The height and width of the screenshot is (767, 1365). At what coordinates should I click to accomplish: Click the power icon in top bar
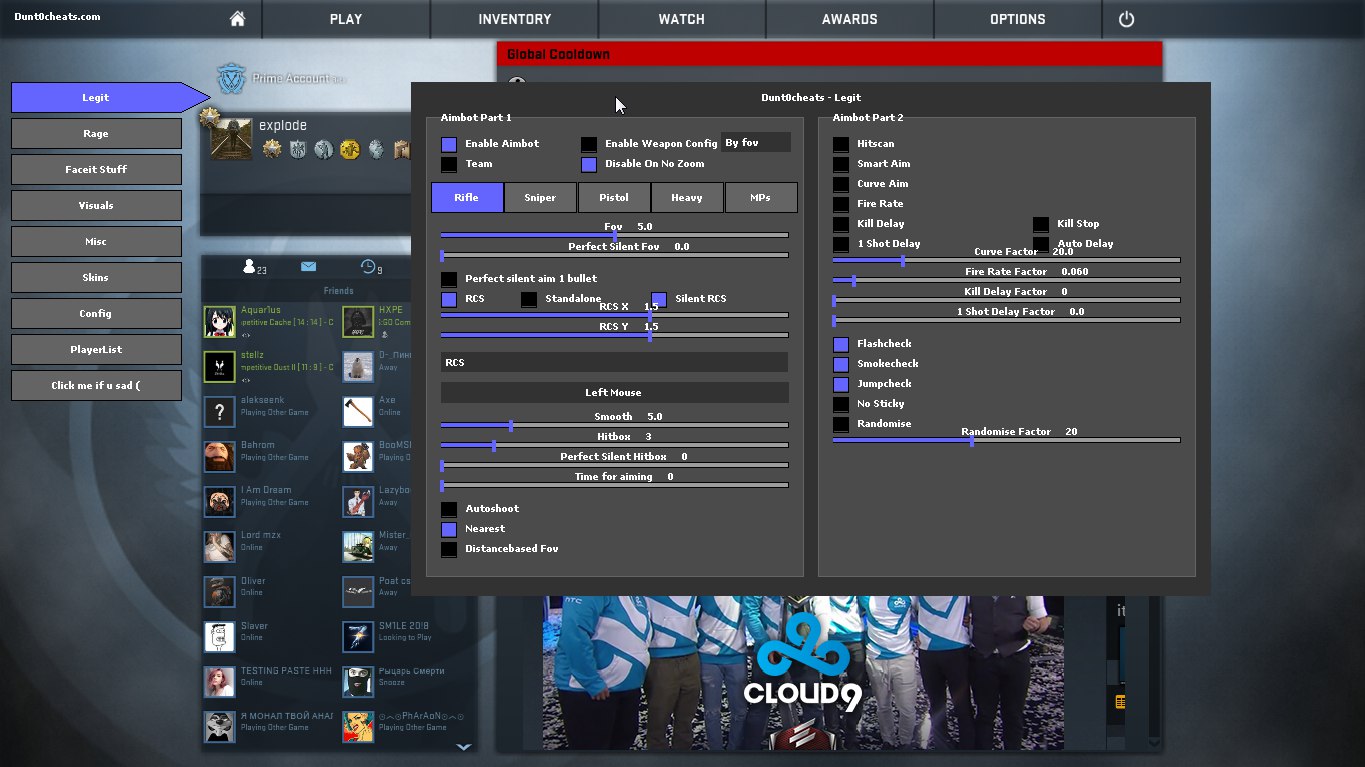pos(1126,19)
